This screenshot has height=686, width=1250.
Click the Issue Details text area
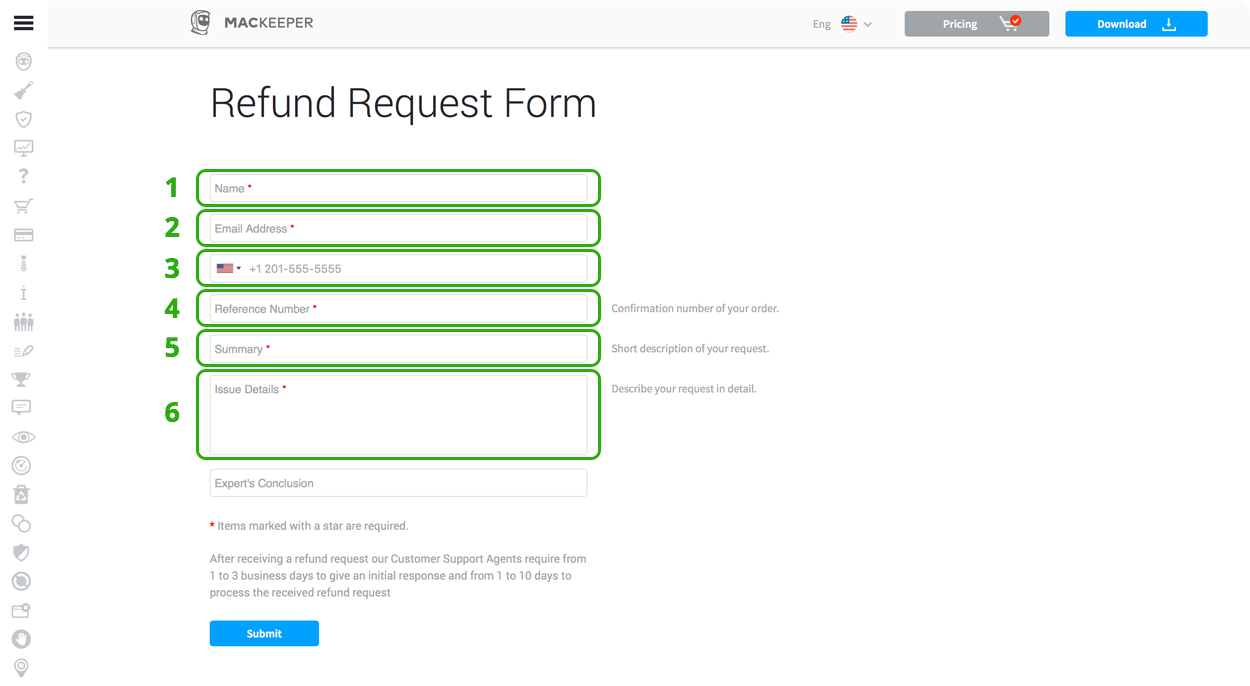pos(398,415)
